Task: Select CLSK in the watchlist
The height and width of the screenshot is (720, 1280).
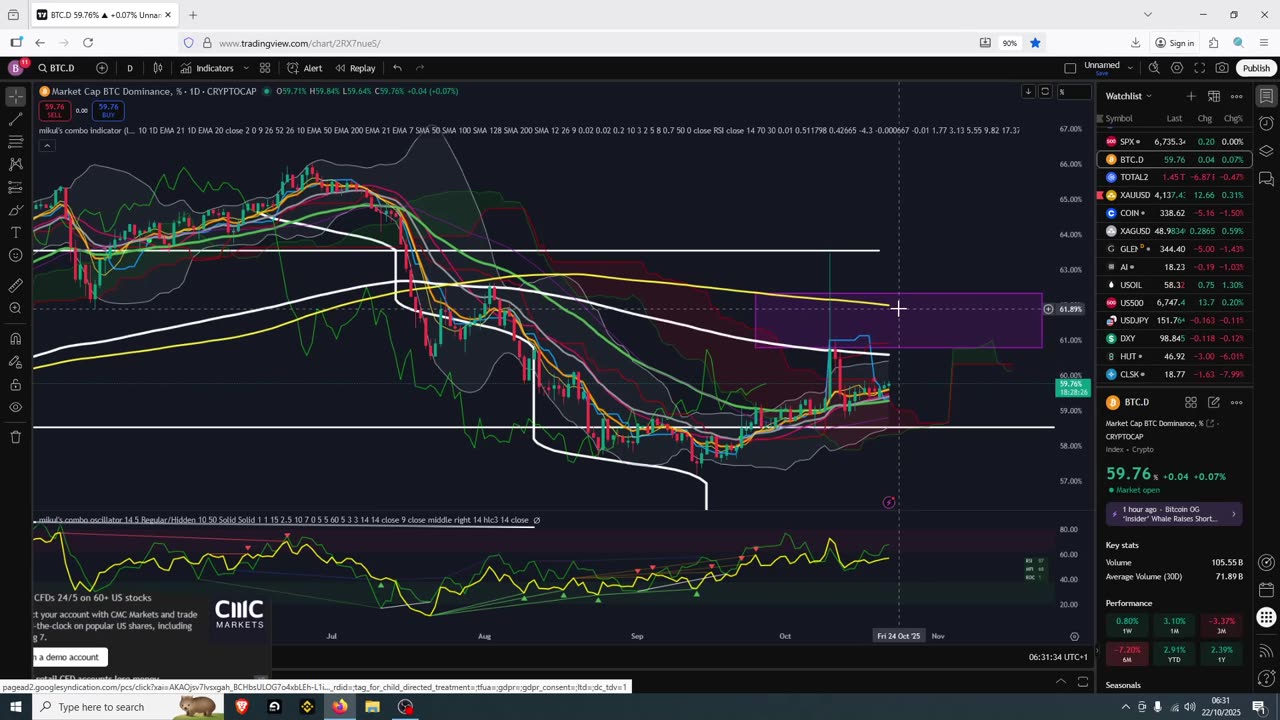Action: [1174, 374]
